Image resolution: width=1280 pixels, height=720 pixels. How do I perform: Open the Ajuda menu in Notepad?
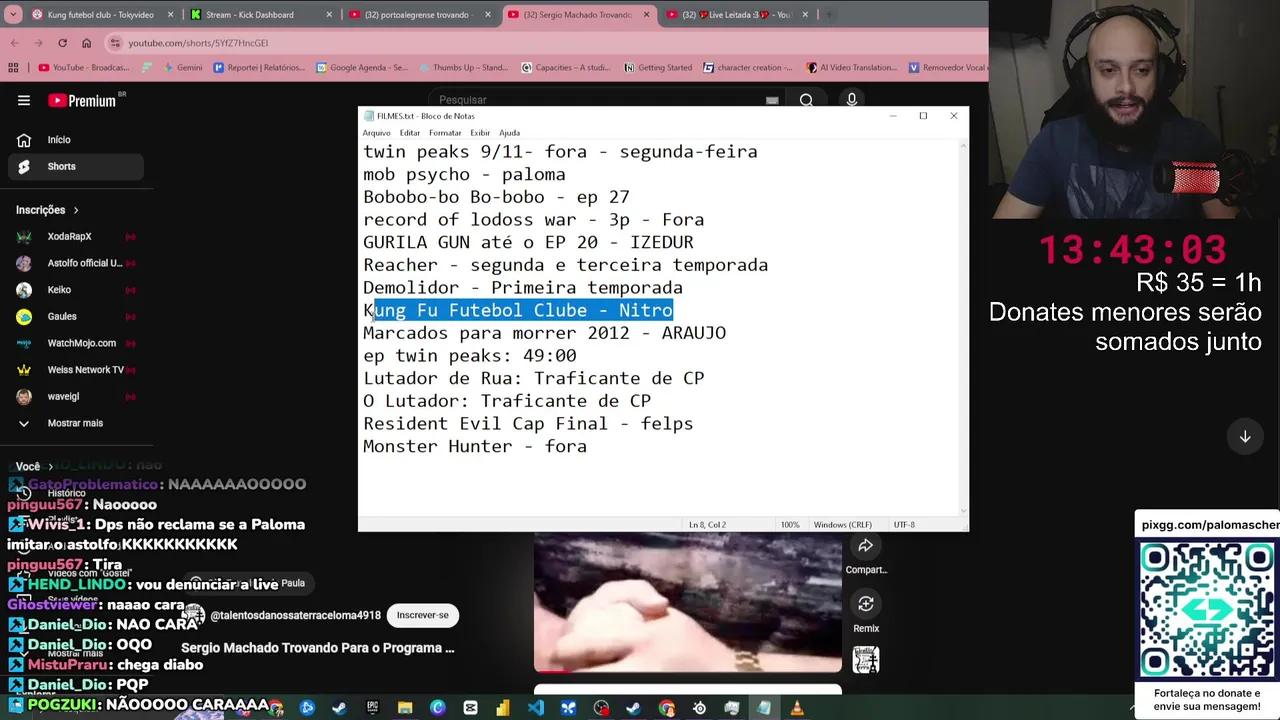click(x=509, y=133)
